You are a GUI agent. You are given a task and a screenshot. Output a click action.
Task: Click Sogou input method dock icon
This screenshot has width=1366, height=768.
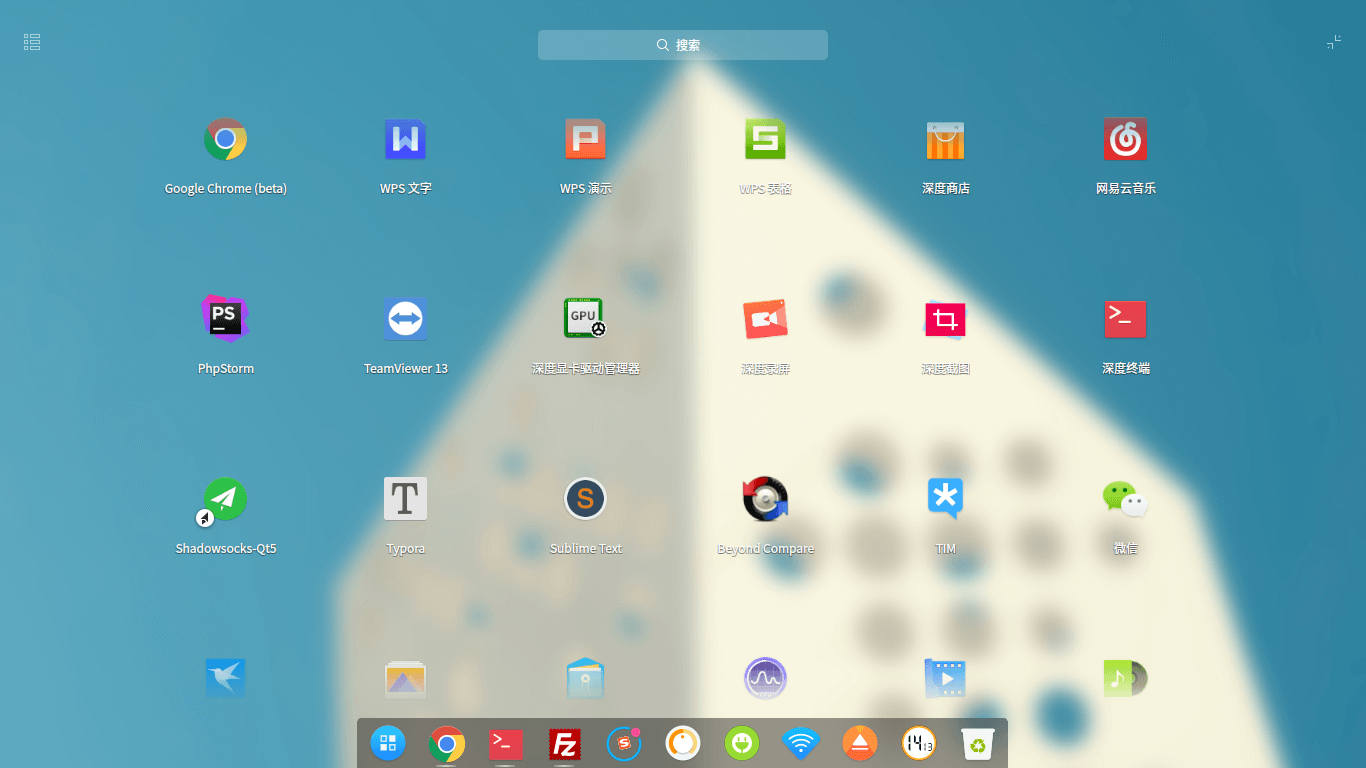[x=624, y=743]
